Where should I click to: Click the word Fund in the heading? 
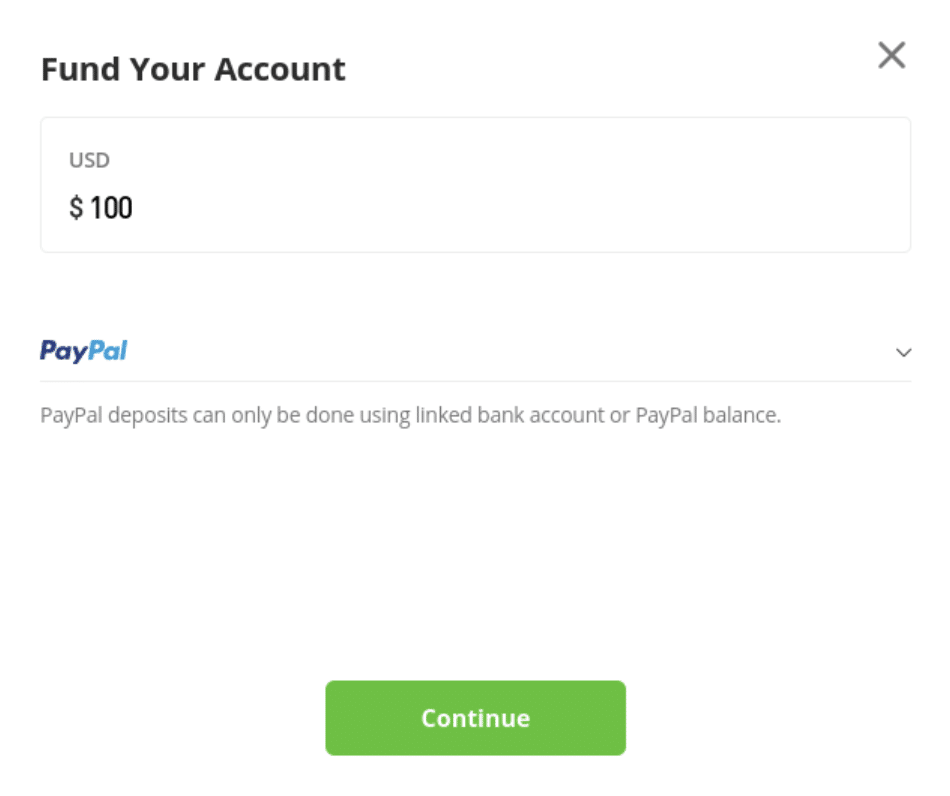coord(81,69)
